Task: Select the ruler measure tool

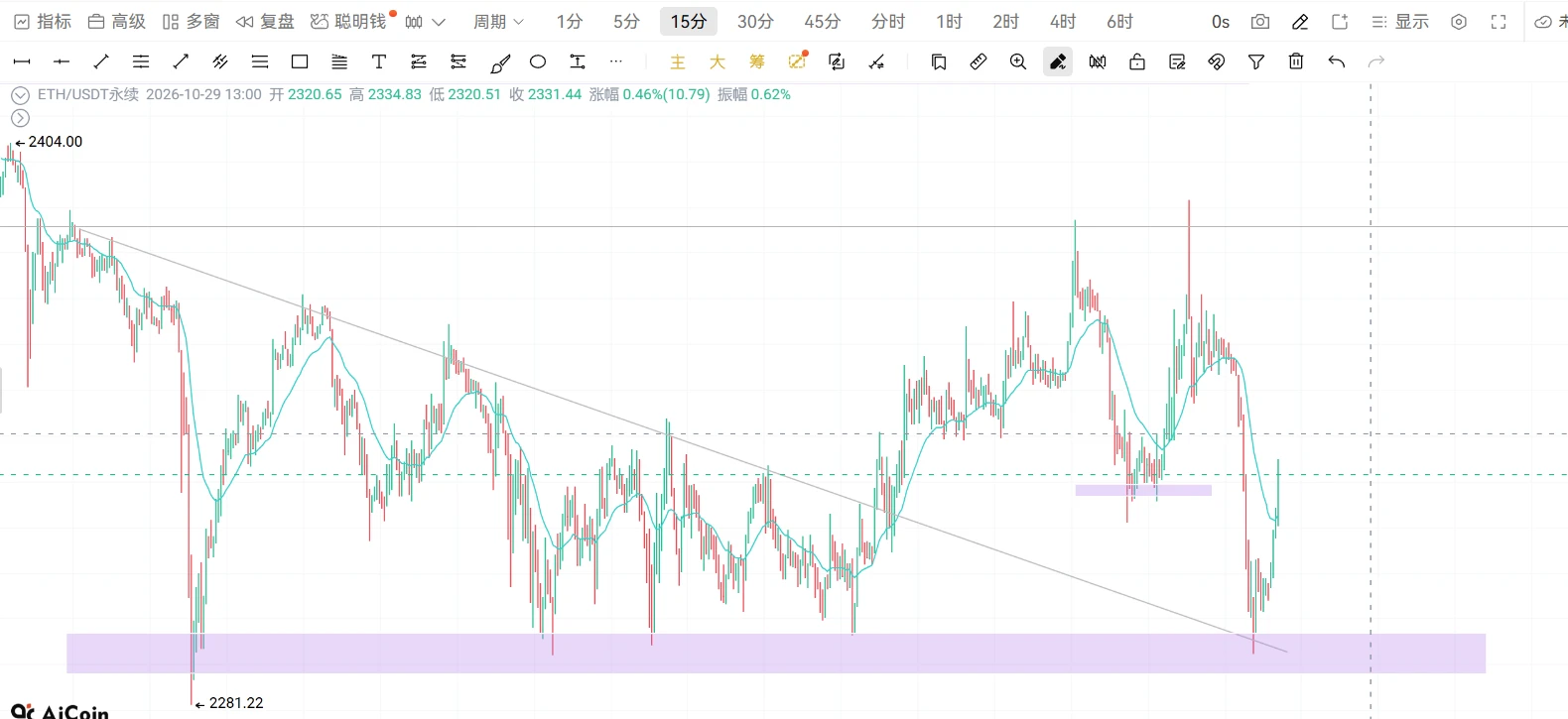Action: coord(979,61)
